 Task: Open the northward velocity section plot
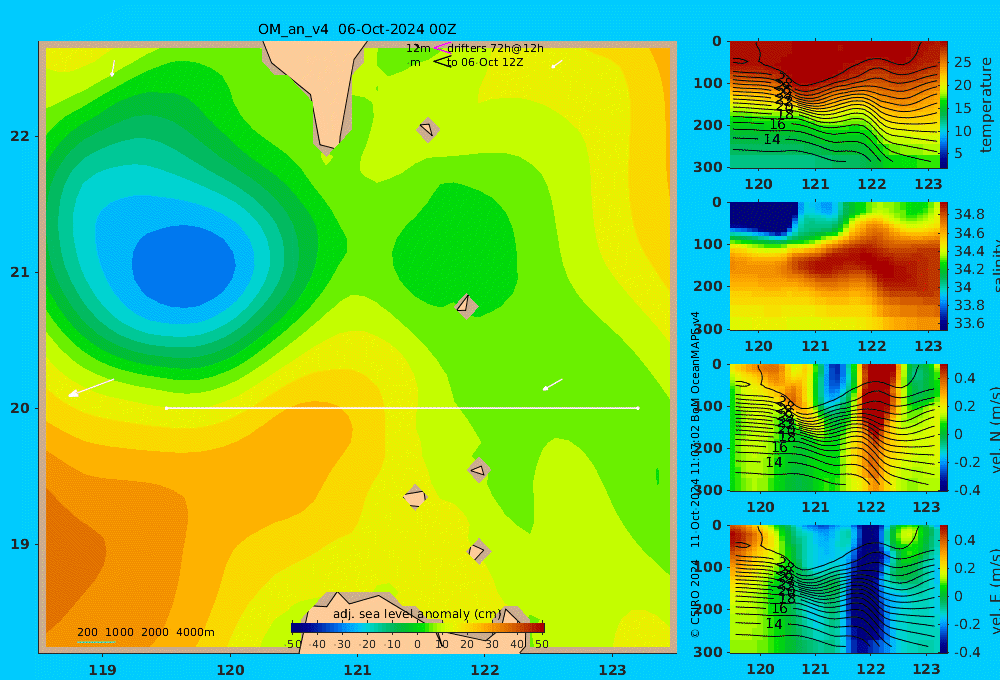click(x=834, y=427)
